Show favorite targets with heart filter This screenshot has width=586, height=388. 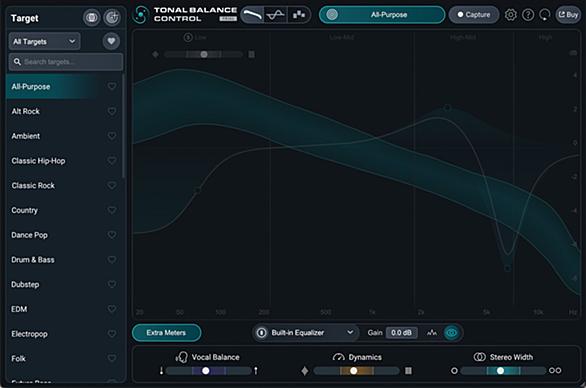click(111, 41)
